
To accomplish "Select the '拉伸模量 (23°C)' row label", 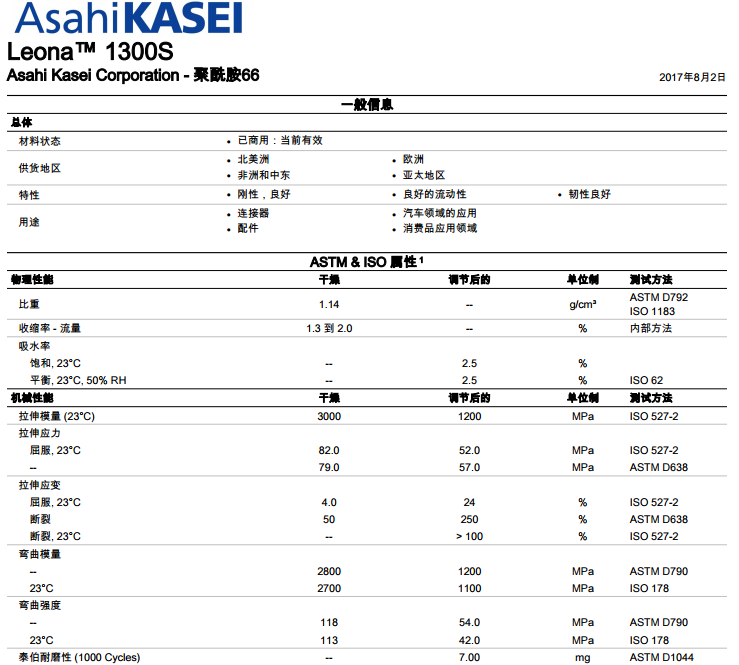I will [x=57, y=416].
